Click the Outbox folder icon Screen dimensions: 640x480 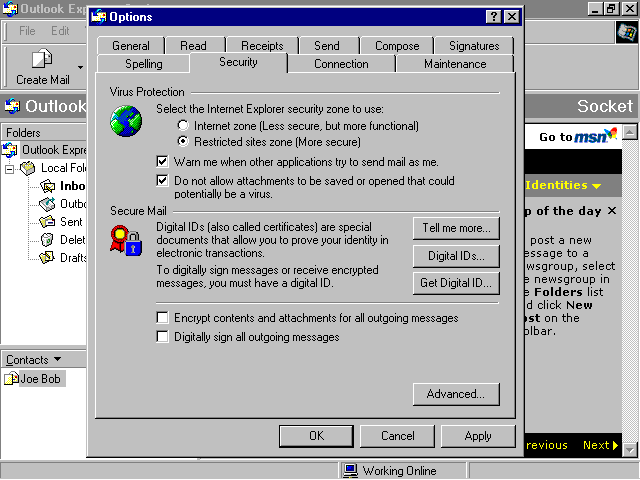[47, 204]
